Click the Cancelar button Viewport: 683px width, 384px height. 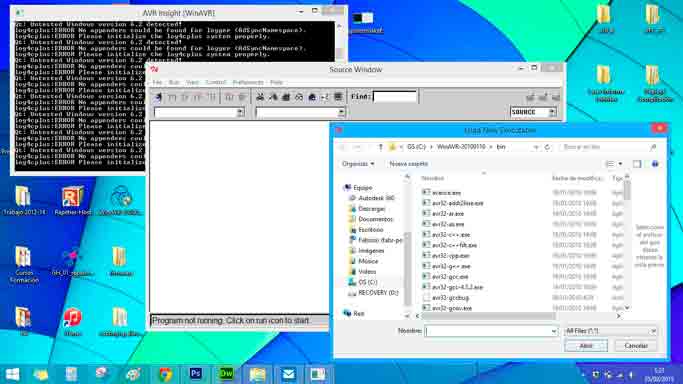point(636,346)
